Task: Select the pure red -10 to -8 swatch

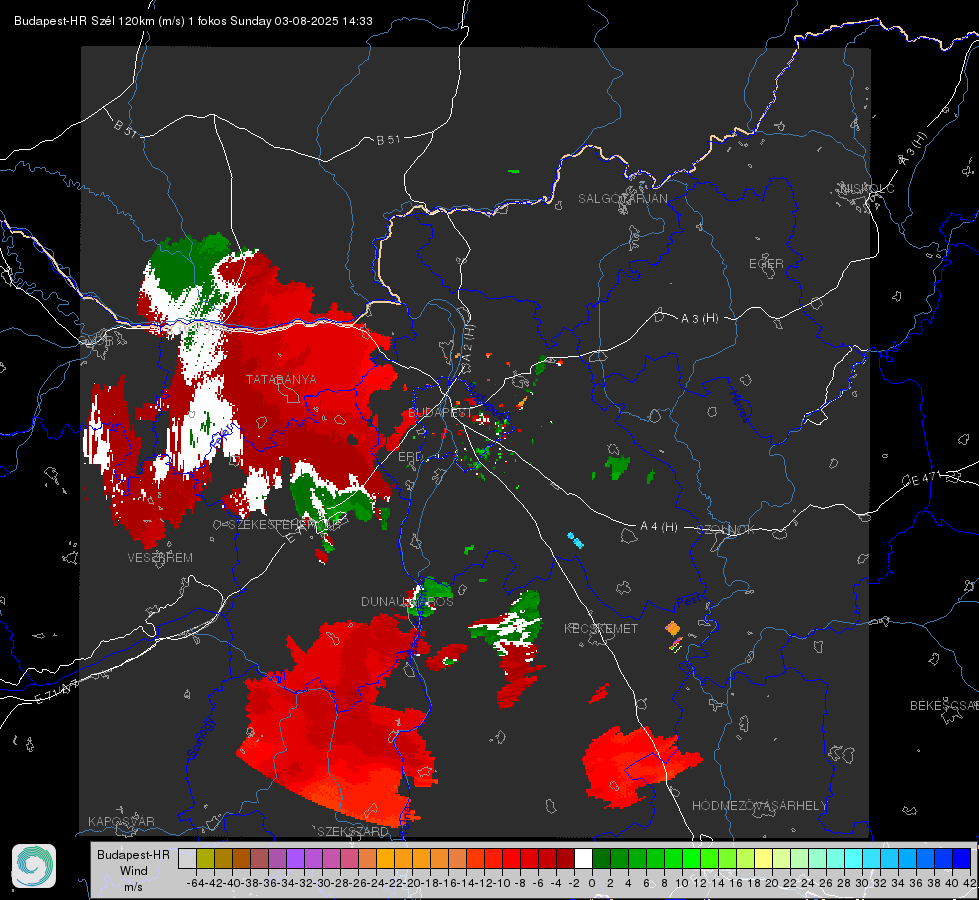Action: 511,858
